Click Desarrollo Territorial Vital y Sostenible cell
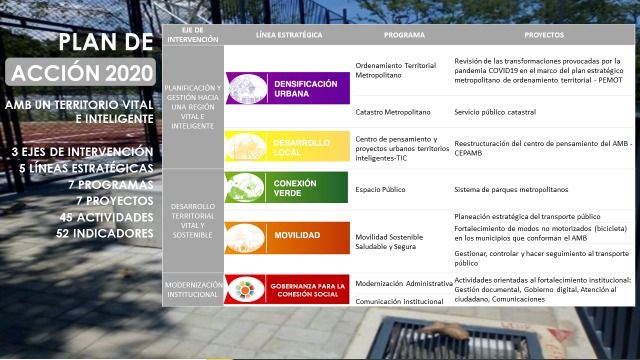Image resolution: width=640 pixels, height=360 pixels. [x=193, y=221]
